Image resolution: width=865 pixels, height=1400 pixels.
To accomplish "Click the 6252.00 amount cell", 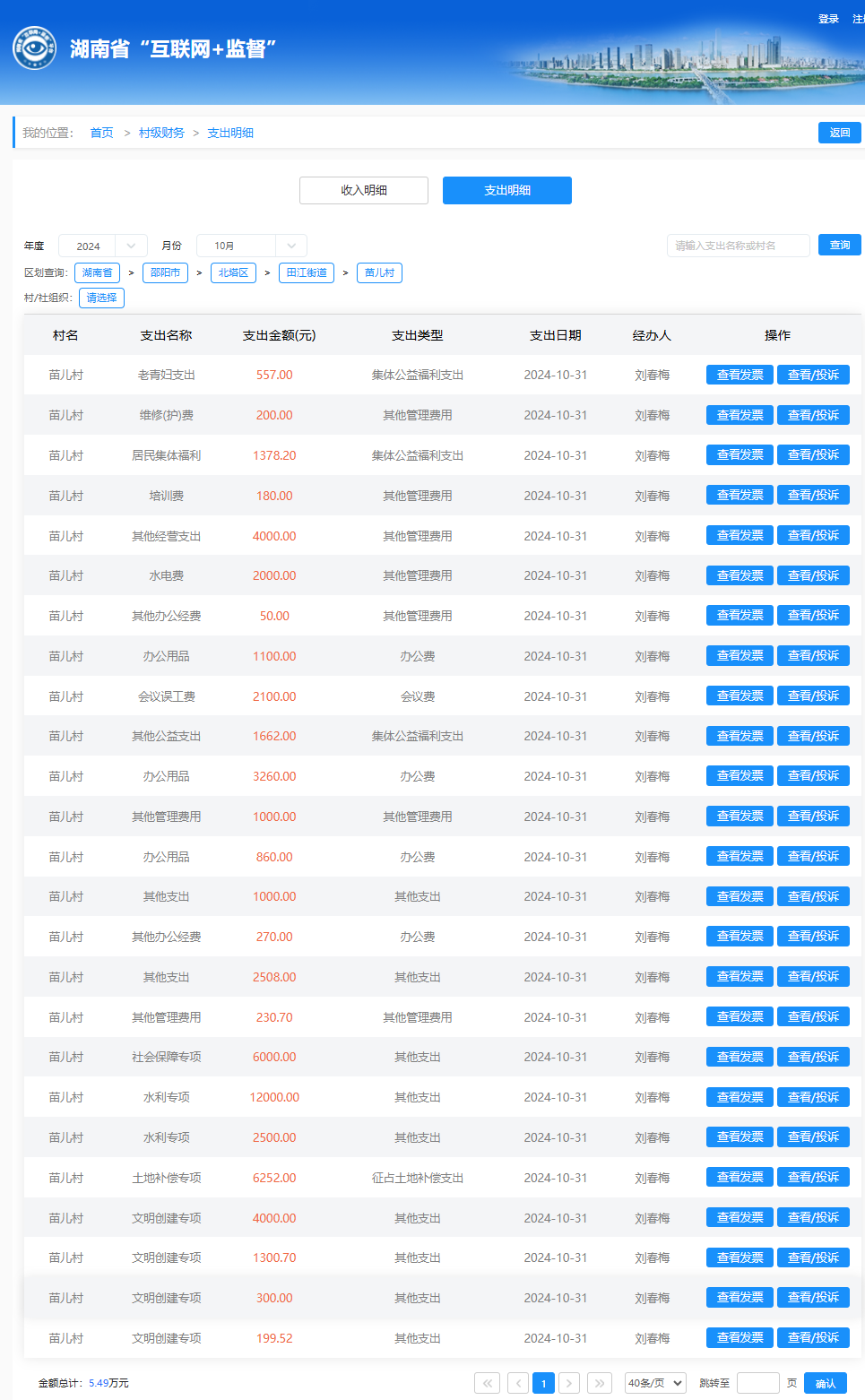I will pos(274,1178).
